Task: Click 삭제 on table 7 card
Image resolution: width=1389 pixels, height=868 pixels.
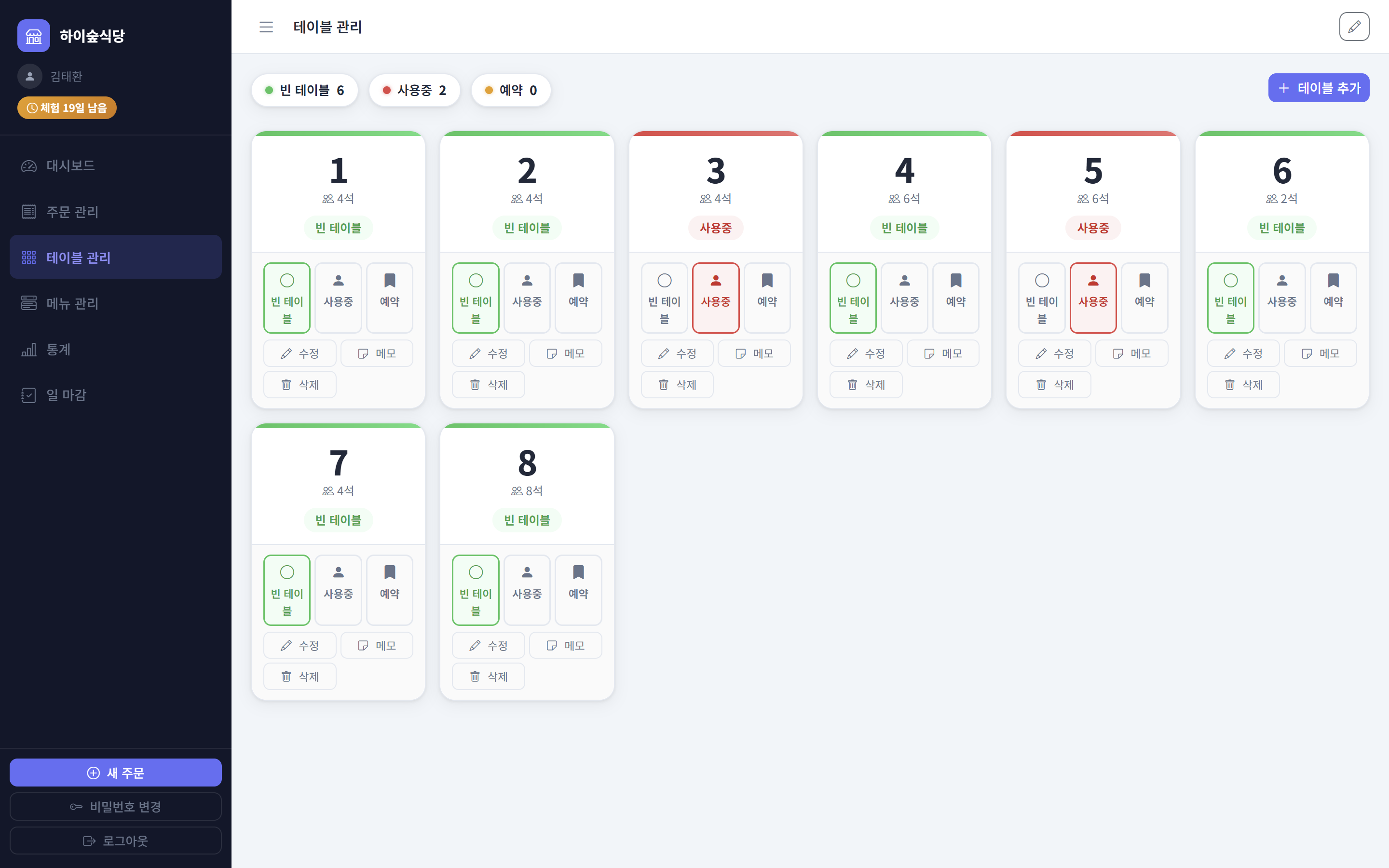Action: point(300,677)
